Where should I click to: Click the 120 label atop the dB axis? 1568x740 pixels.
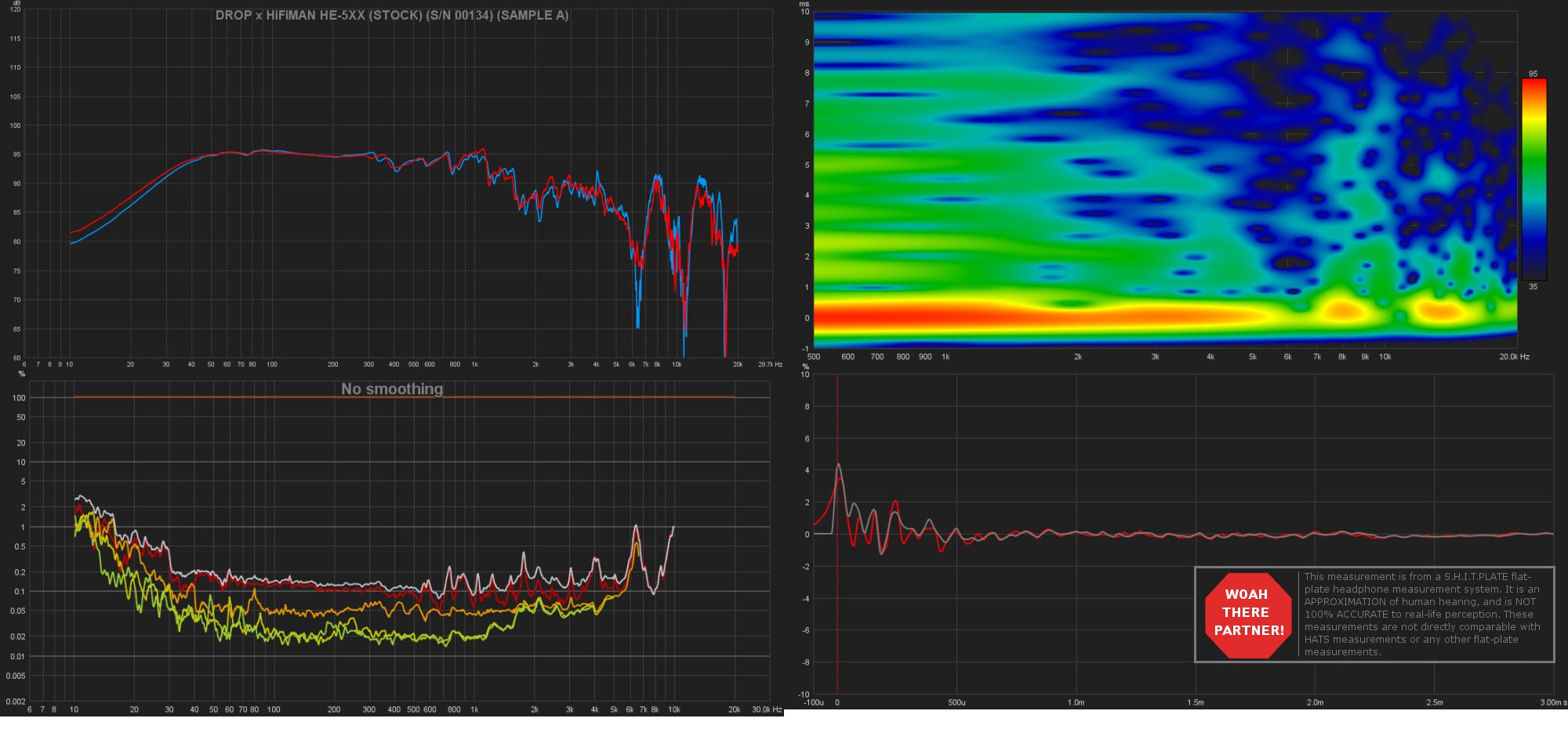[x=16, y=10]
